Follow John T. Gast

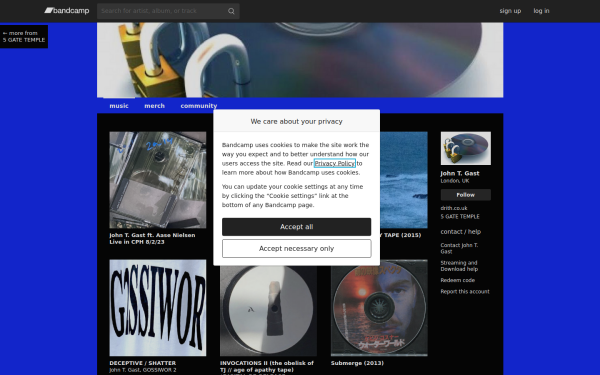pos(466,195)
